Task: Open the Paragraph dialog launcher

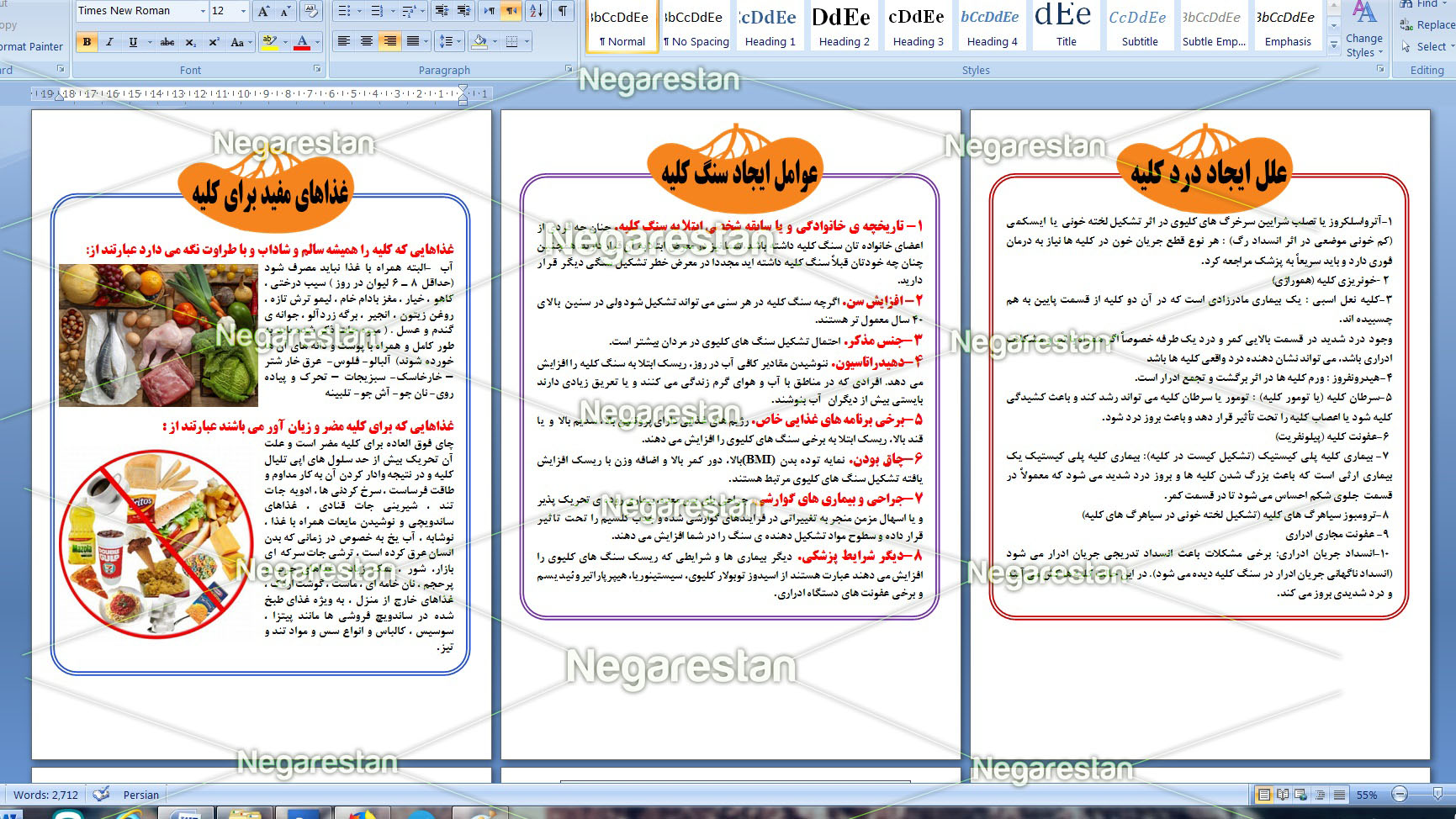Action: click(569, 69)
